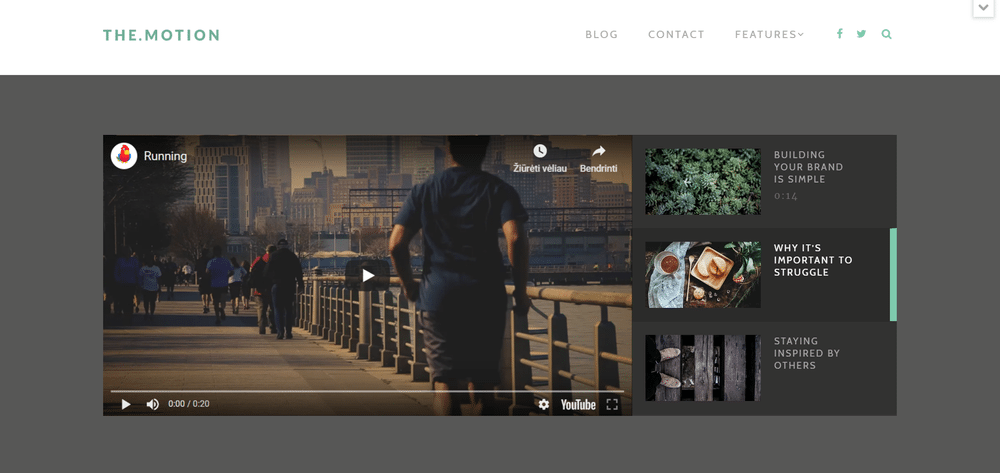1000x473 pixels.
Task: Select the shoes on planks thumbnail
Action: click(x=703, y=368)
